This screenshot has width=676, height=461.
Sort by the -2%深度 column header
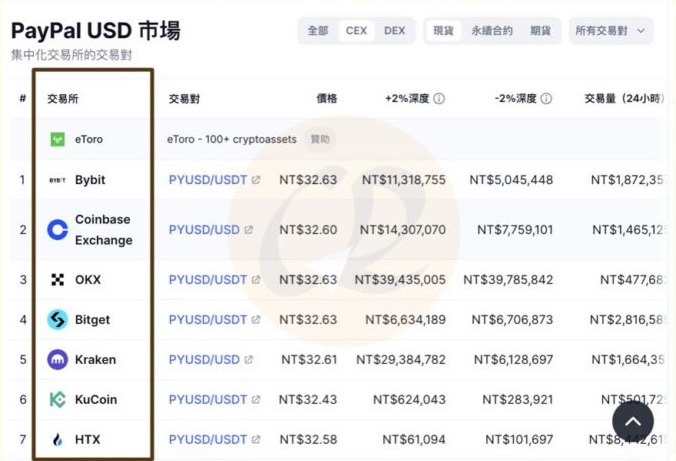515,99
